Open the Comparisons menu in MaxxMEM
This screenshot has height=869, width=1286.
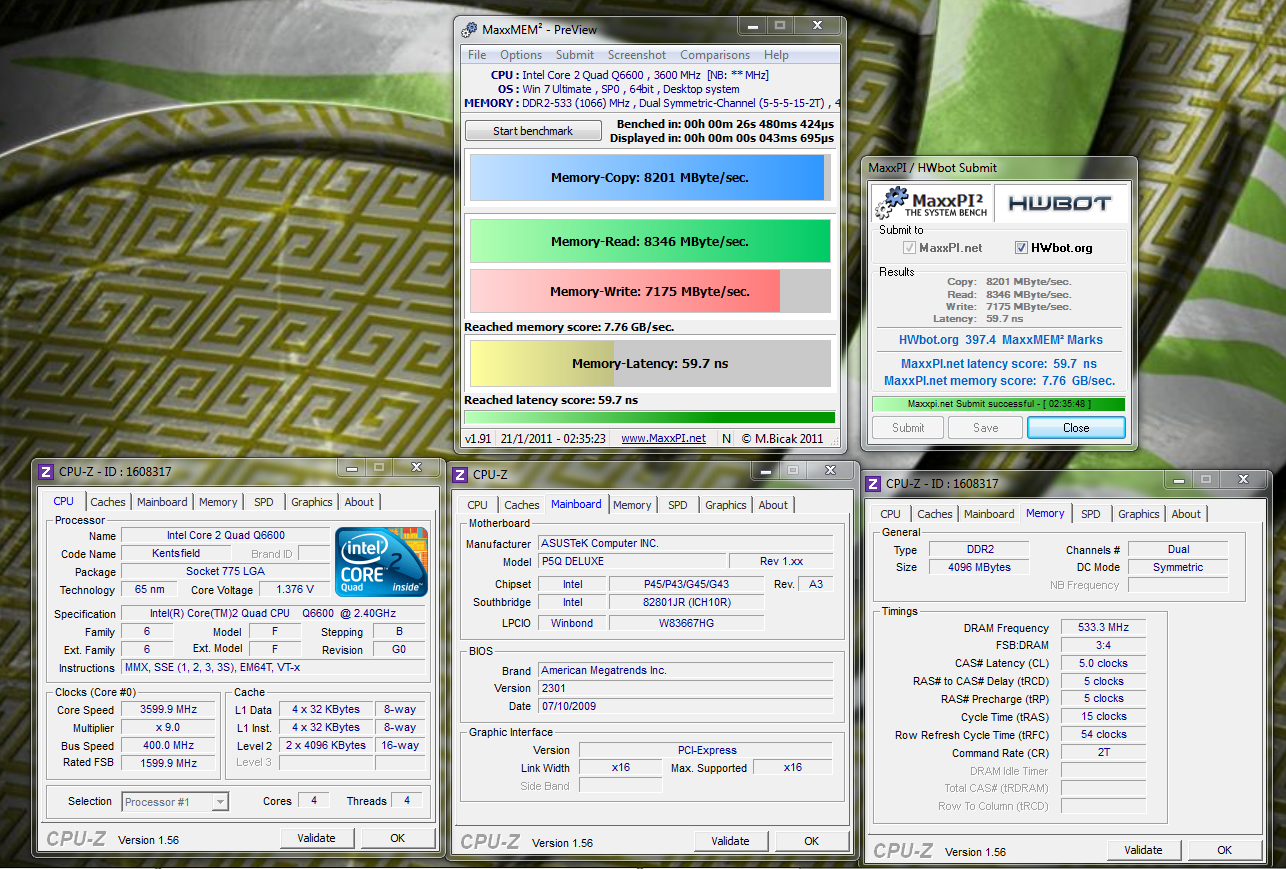coord(715,55)
